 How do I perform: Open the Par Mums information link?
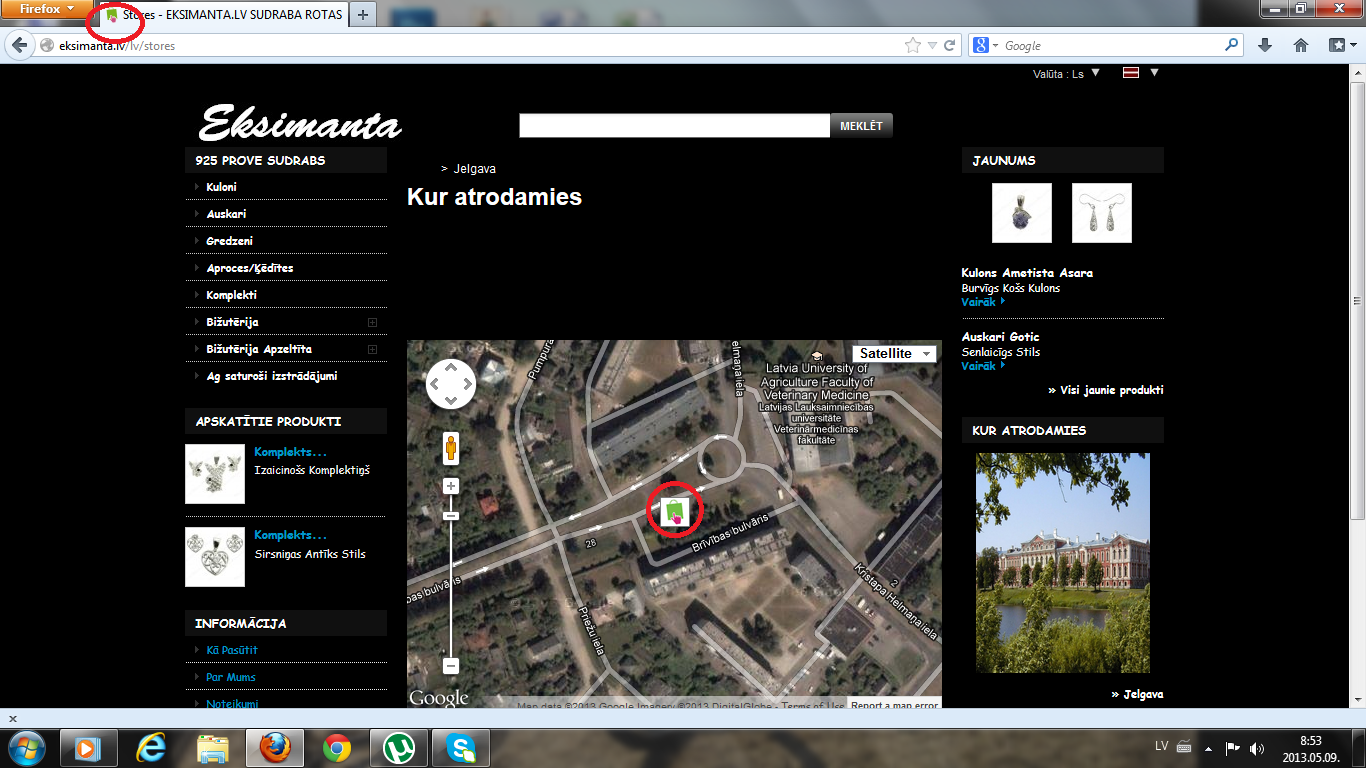(231, 677)
